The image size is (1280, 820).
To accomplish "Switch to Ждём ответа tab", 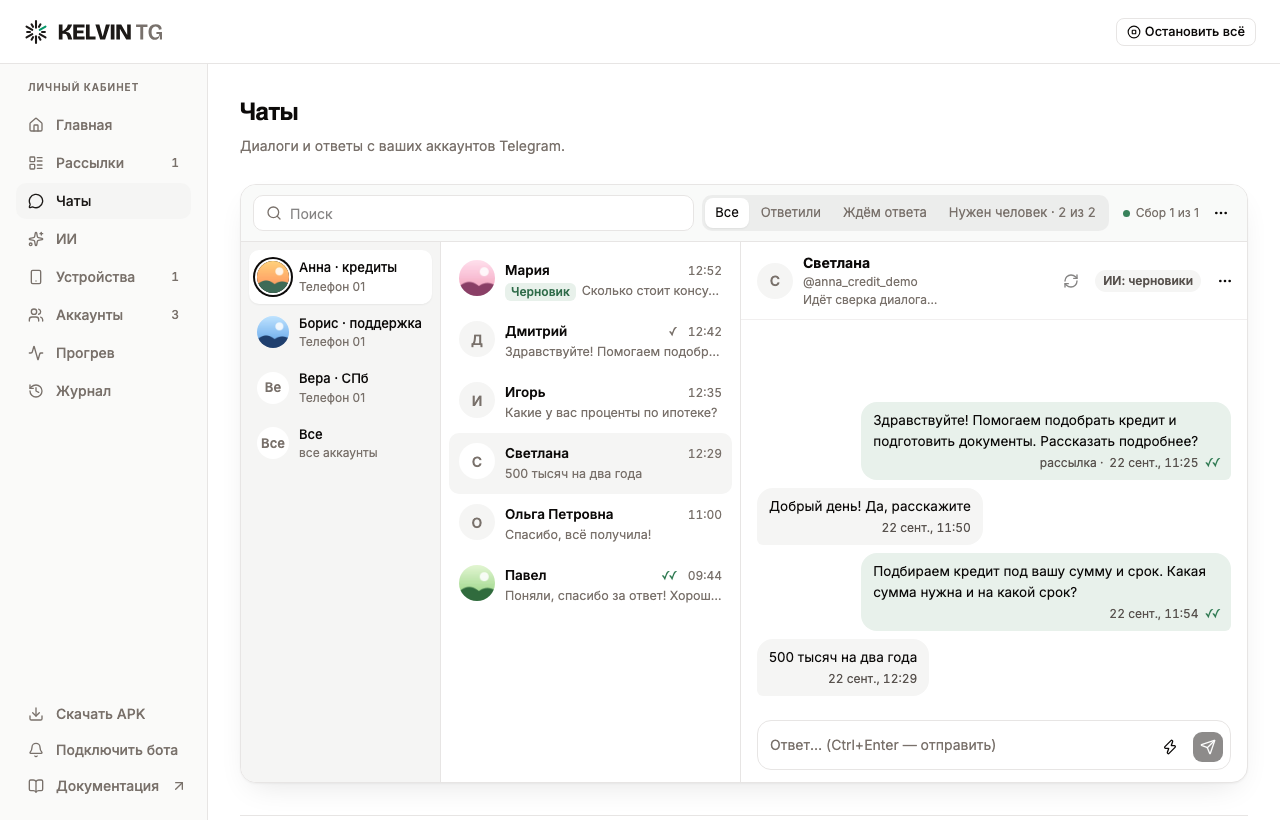I will coord(885,212).
